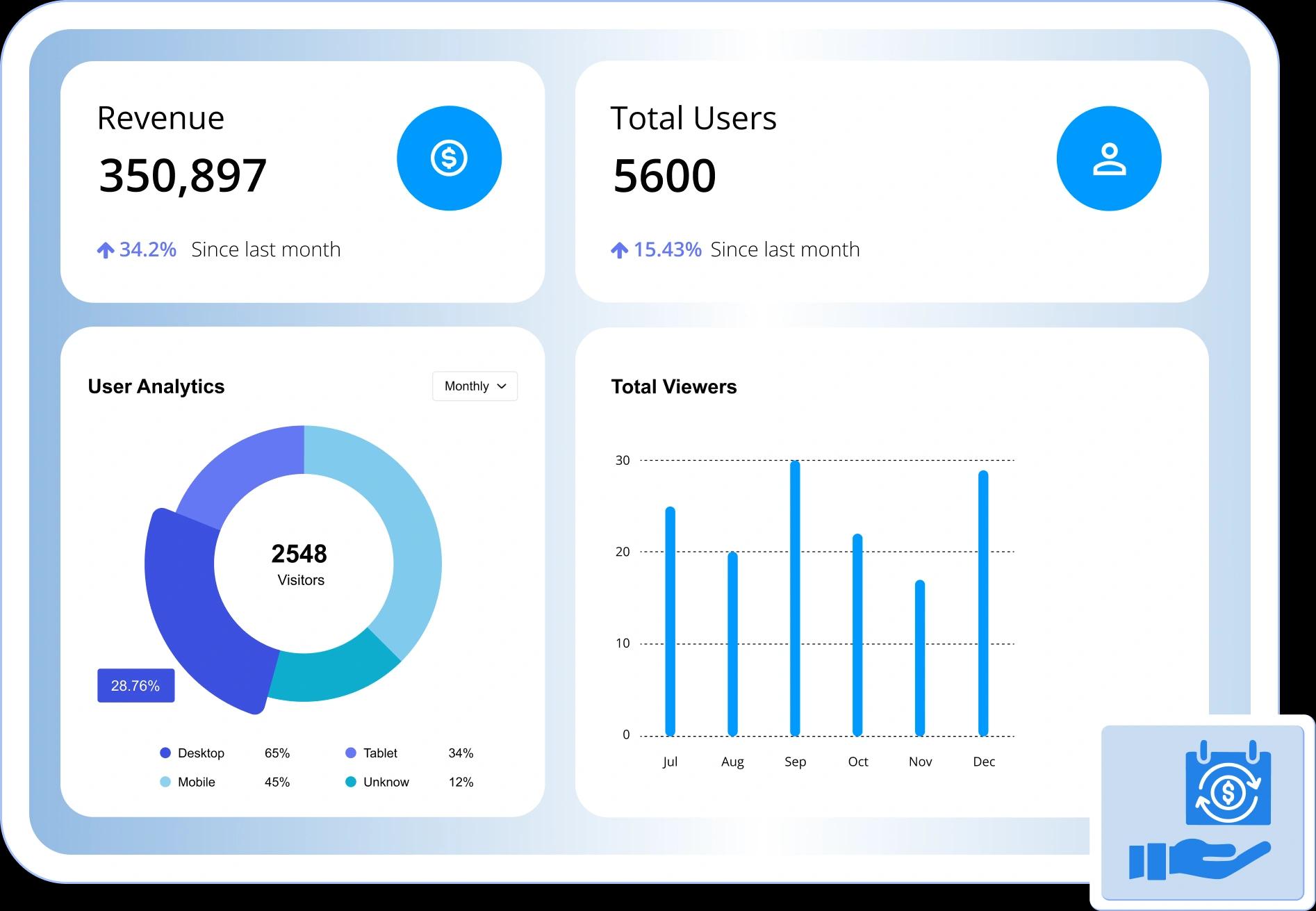Click the Revenue value 350,897
This screenshot has width=1316, height=911.
point(183,175)
